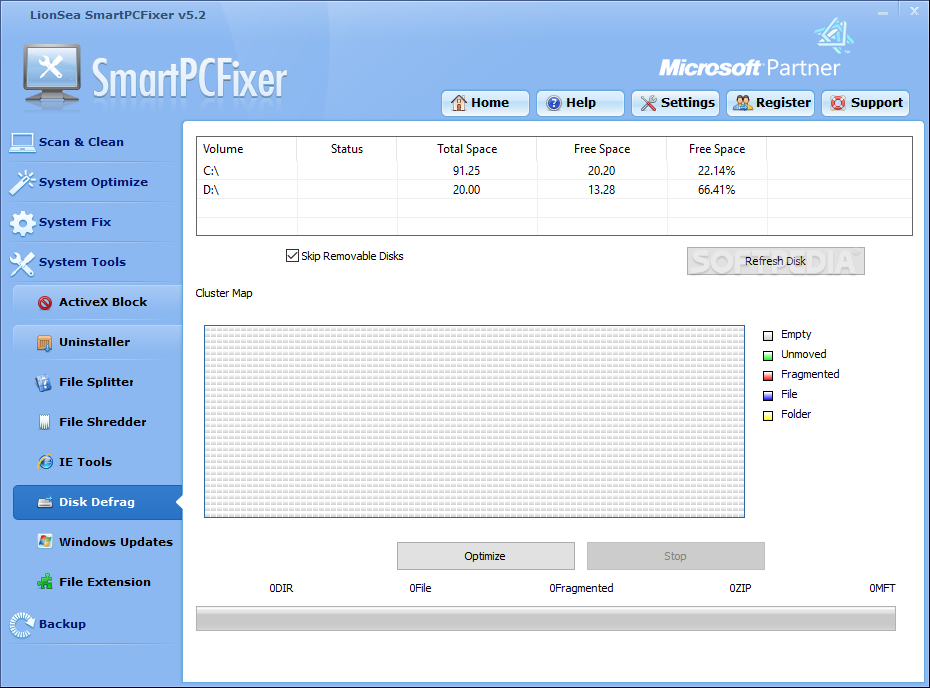Click the Help question mark icon

tap(553, 103)
